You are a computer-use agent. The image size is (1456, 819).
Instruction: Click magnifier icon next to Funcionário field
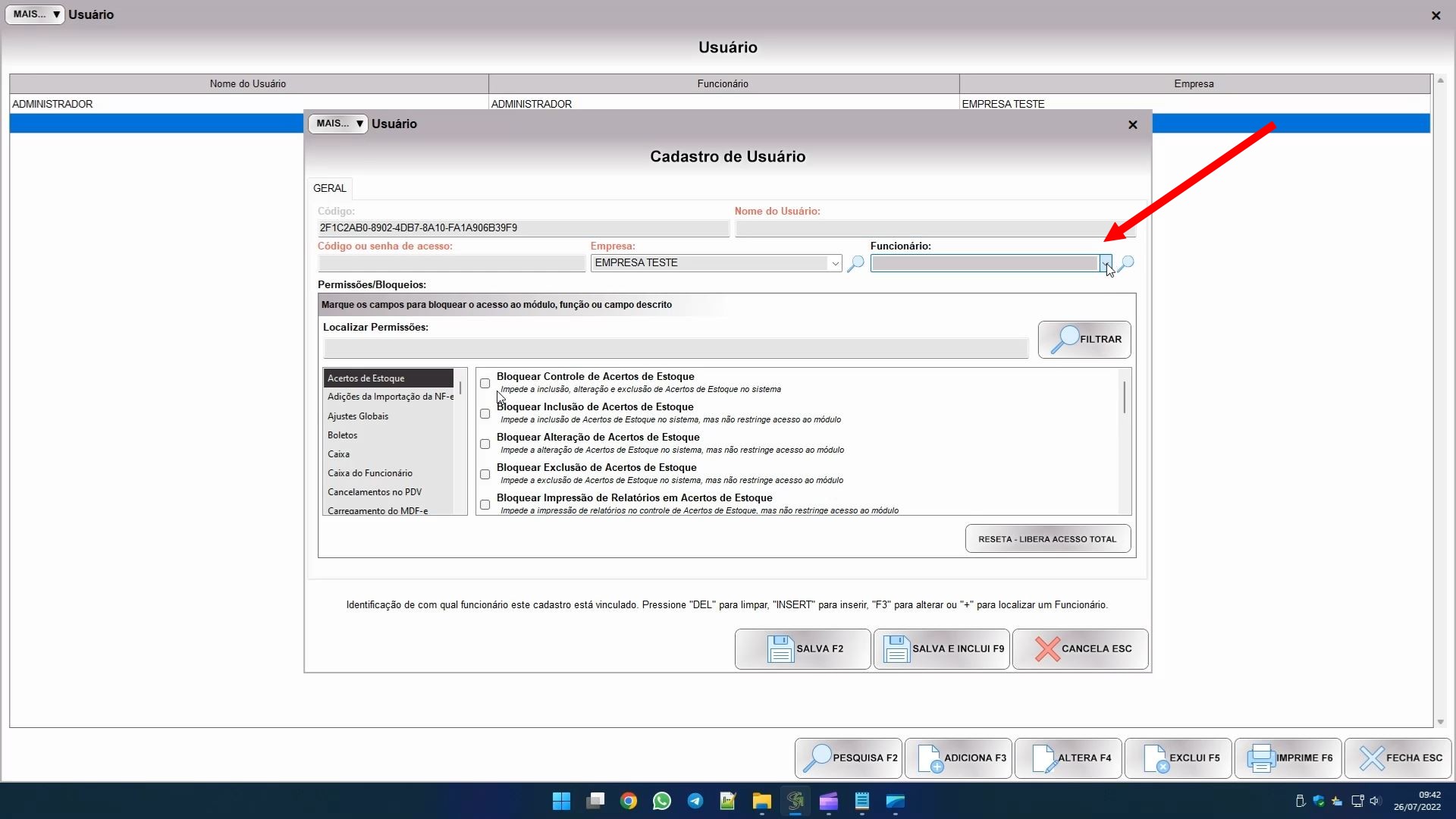click(1126, 263)
